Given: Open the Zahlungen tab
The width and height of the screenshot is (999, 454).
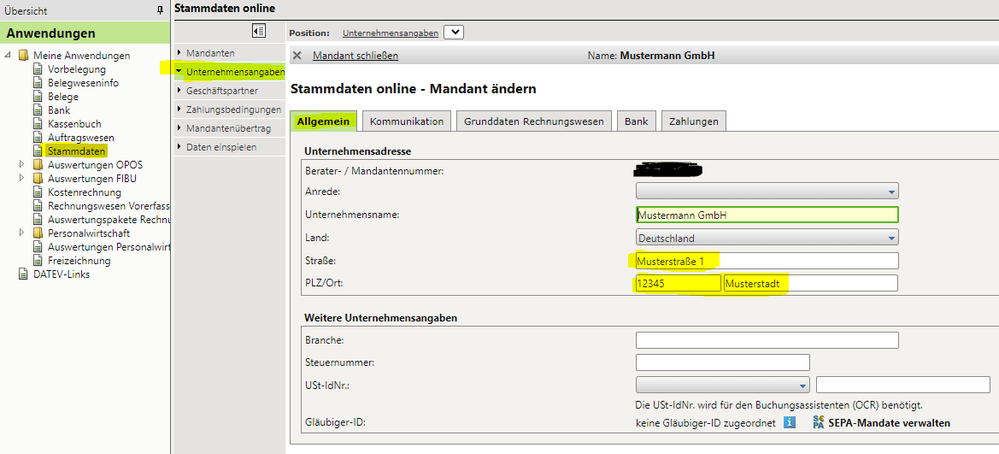Looking at the screenshot, I should click(693, 121).
